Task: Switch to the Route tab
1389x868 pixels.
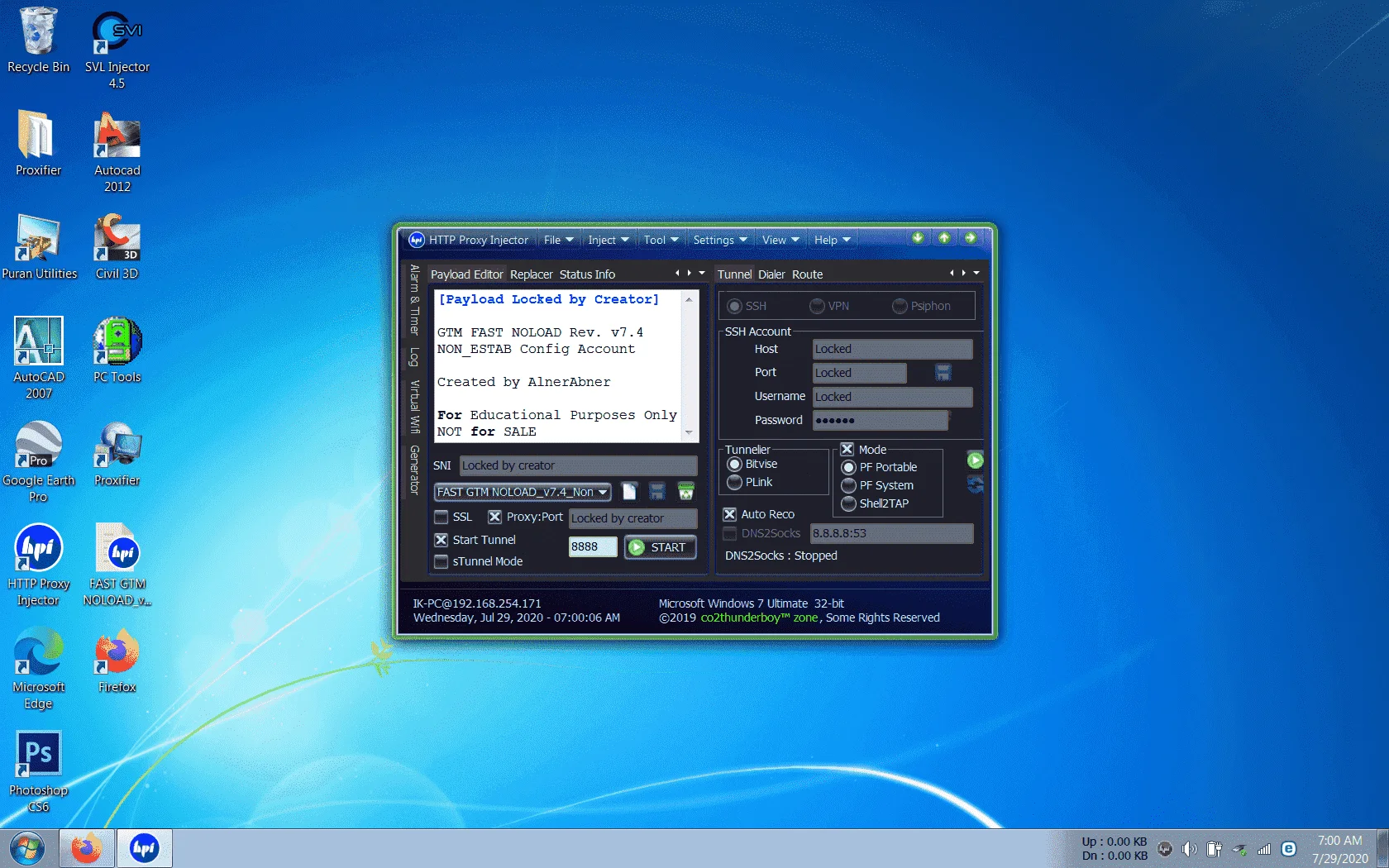Action: (x=807, y=274)
